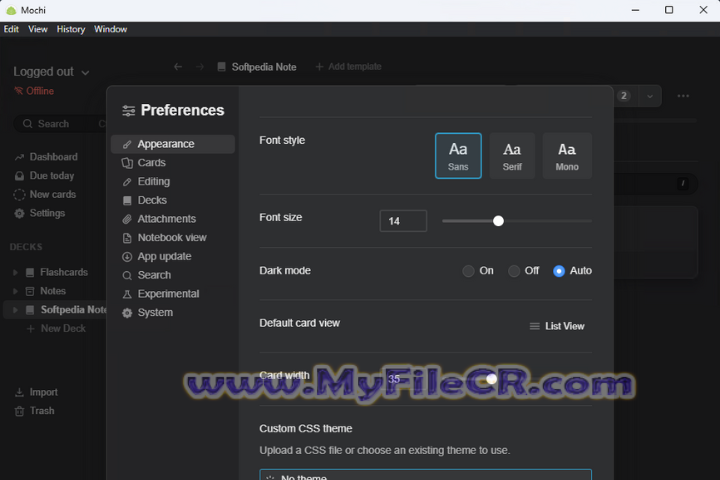Navigate forward with the right arrow
This screenshot has width=720, height=480.
coord(200,67)
